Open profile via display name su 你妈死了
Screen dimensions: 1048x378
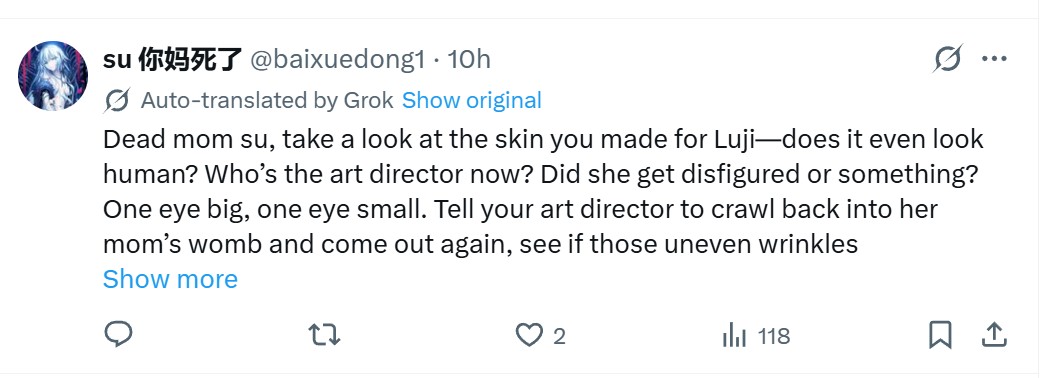coord(172,59)
